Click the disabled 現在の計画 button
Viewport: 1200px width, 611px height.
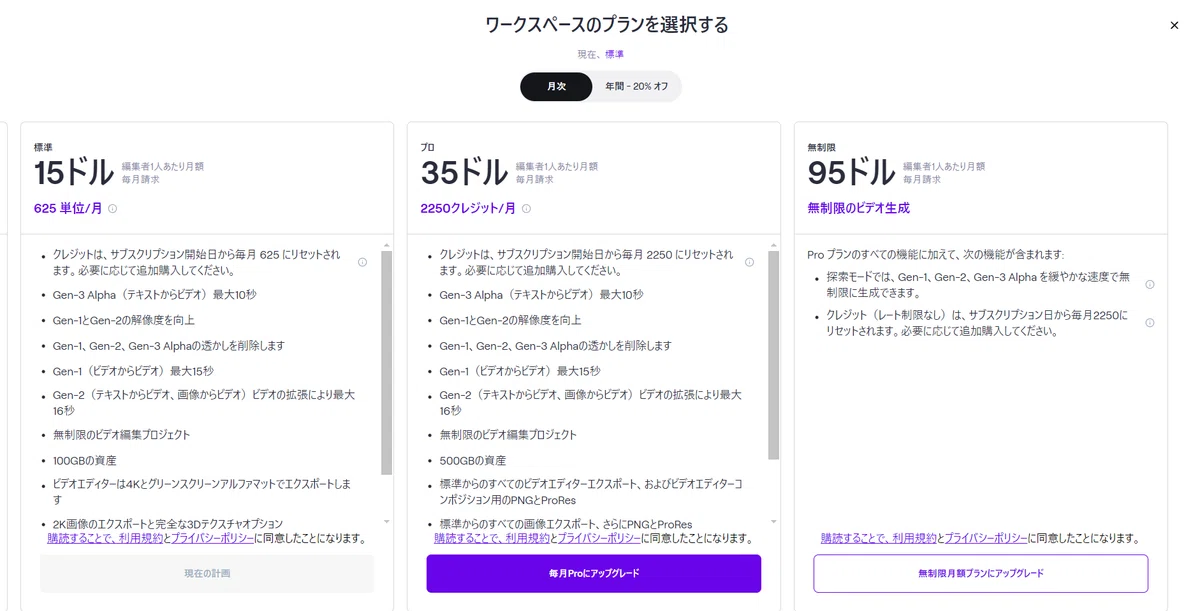pos(207,574)
